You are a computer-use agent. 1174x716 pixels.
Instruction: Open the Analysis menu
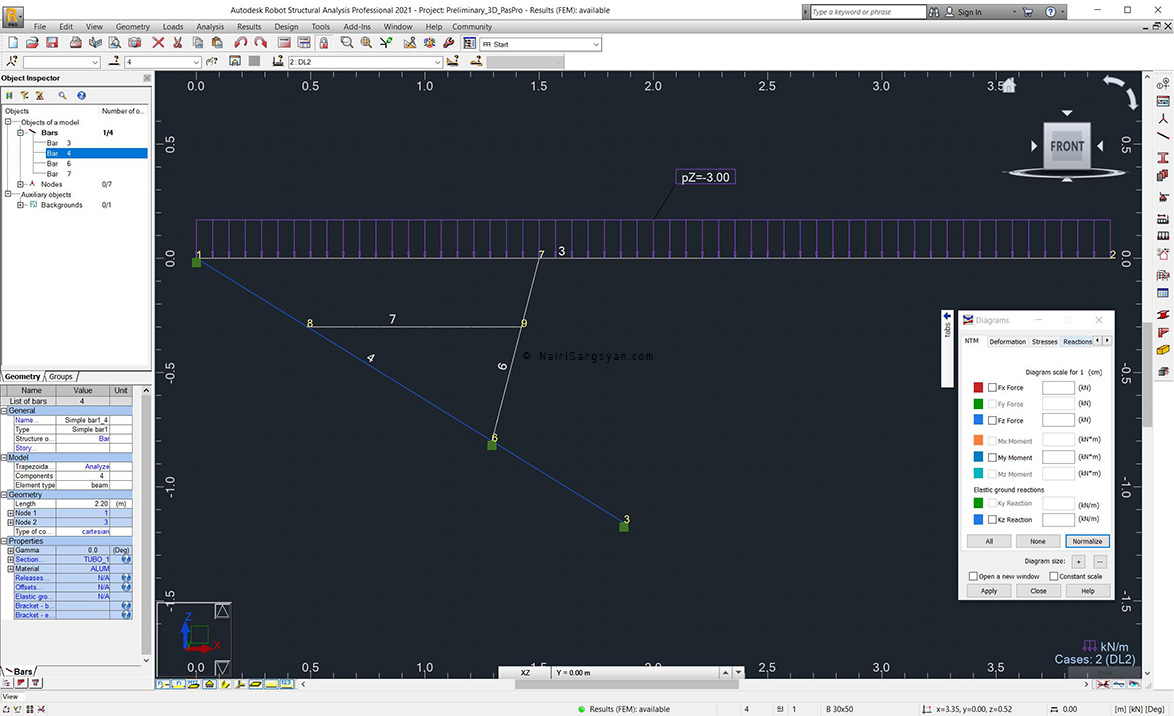point(210,27)
